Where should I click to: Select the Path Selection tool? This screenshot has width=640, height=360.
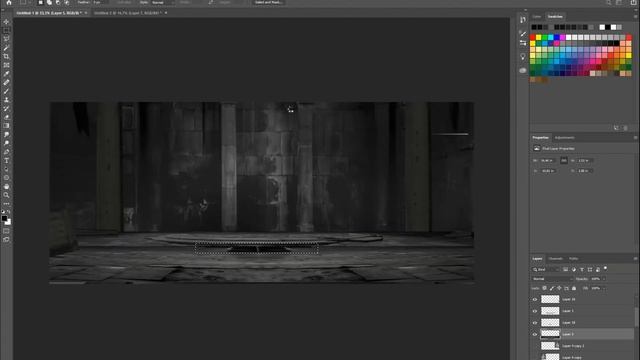[6, 169]
